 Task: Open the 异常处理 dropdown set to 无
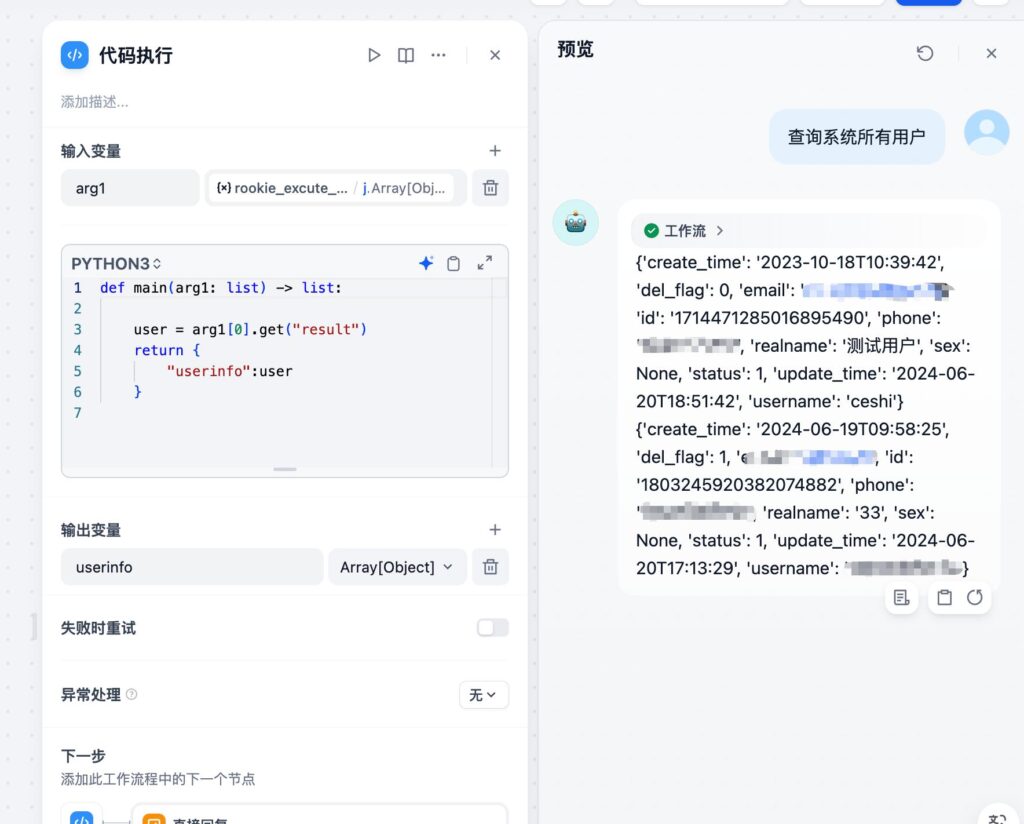(483, 695)
